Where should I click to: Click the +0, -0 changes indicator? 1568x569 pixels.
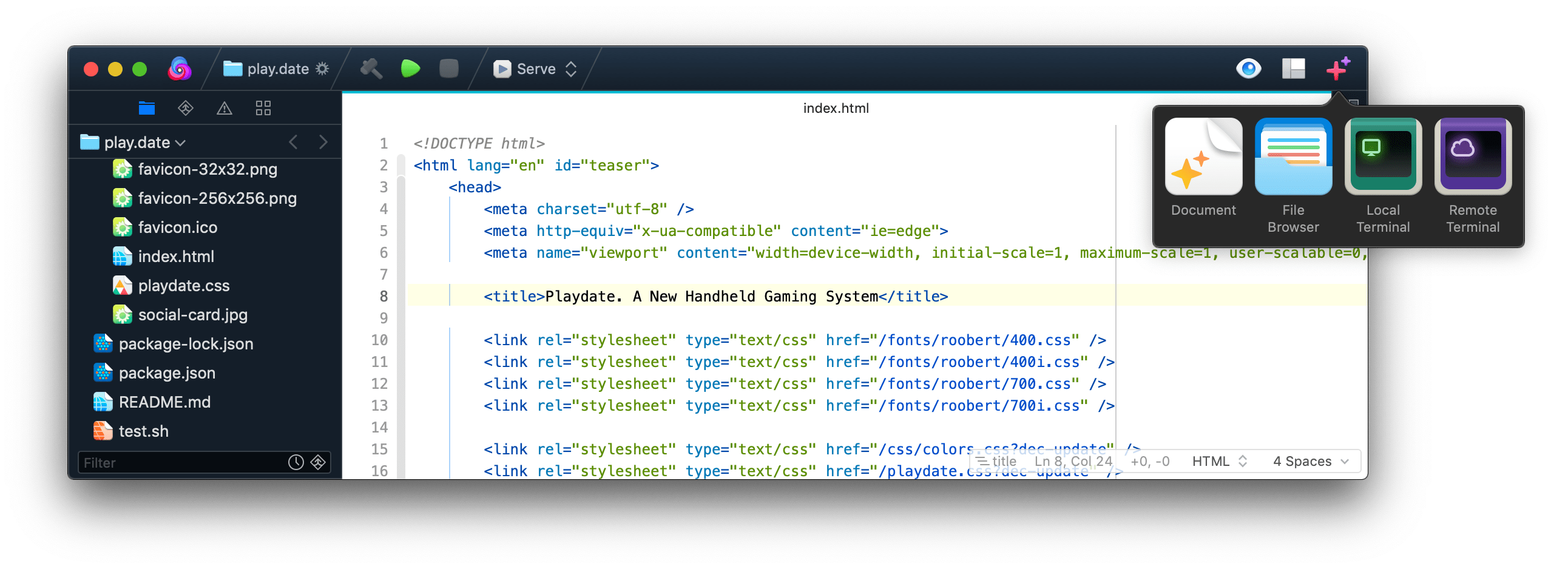1150,462
